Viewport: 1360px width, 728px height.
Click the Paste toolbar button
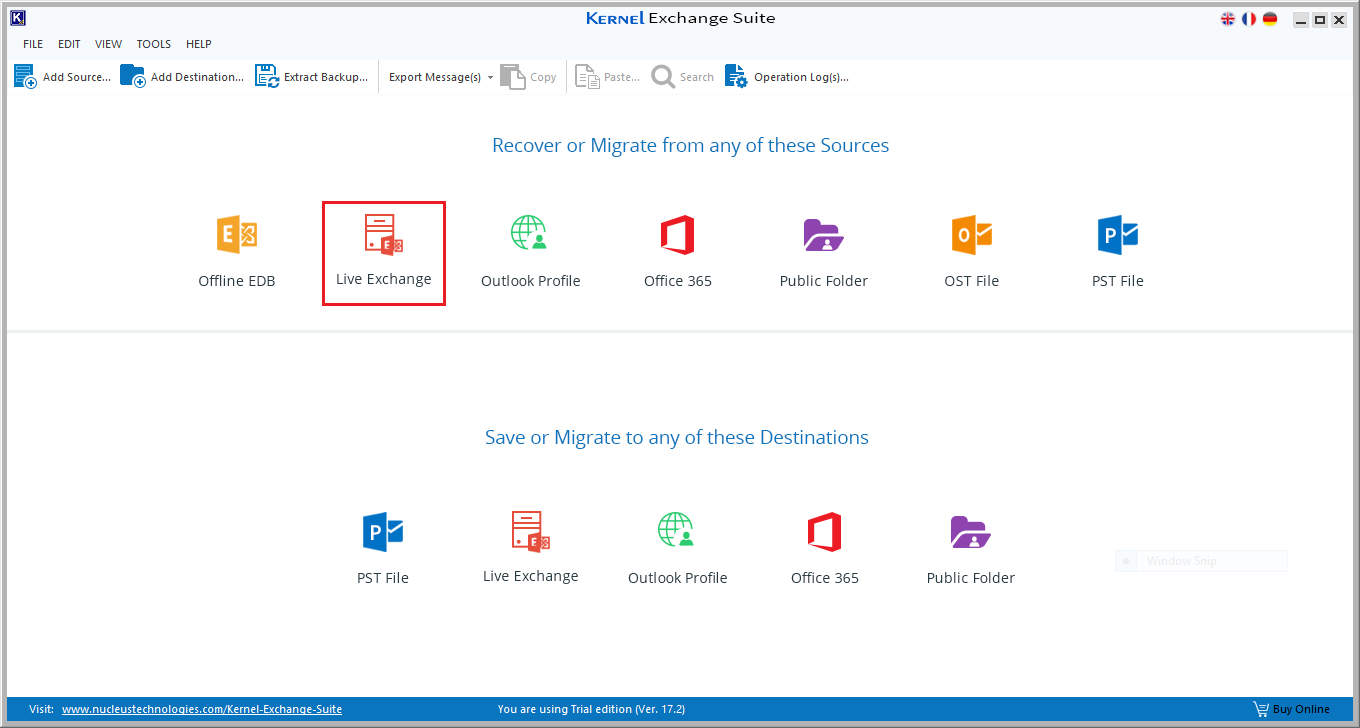click(608, 77)
